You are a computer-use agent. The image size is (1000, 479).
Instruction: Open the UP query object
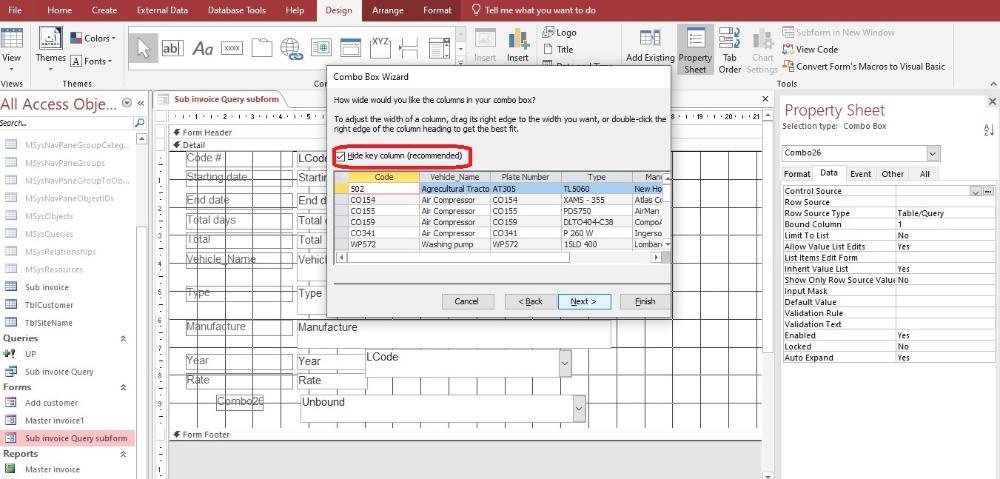click(x=31, y=353)
